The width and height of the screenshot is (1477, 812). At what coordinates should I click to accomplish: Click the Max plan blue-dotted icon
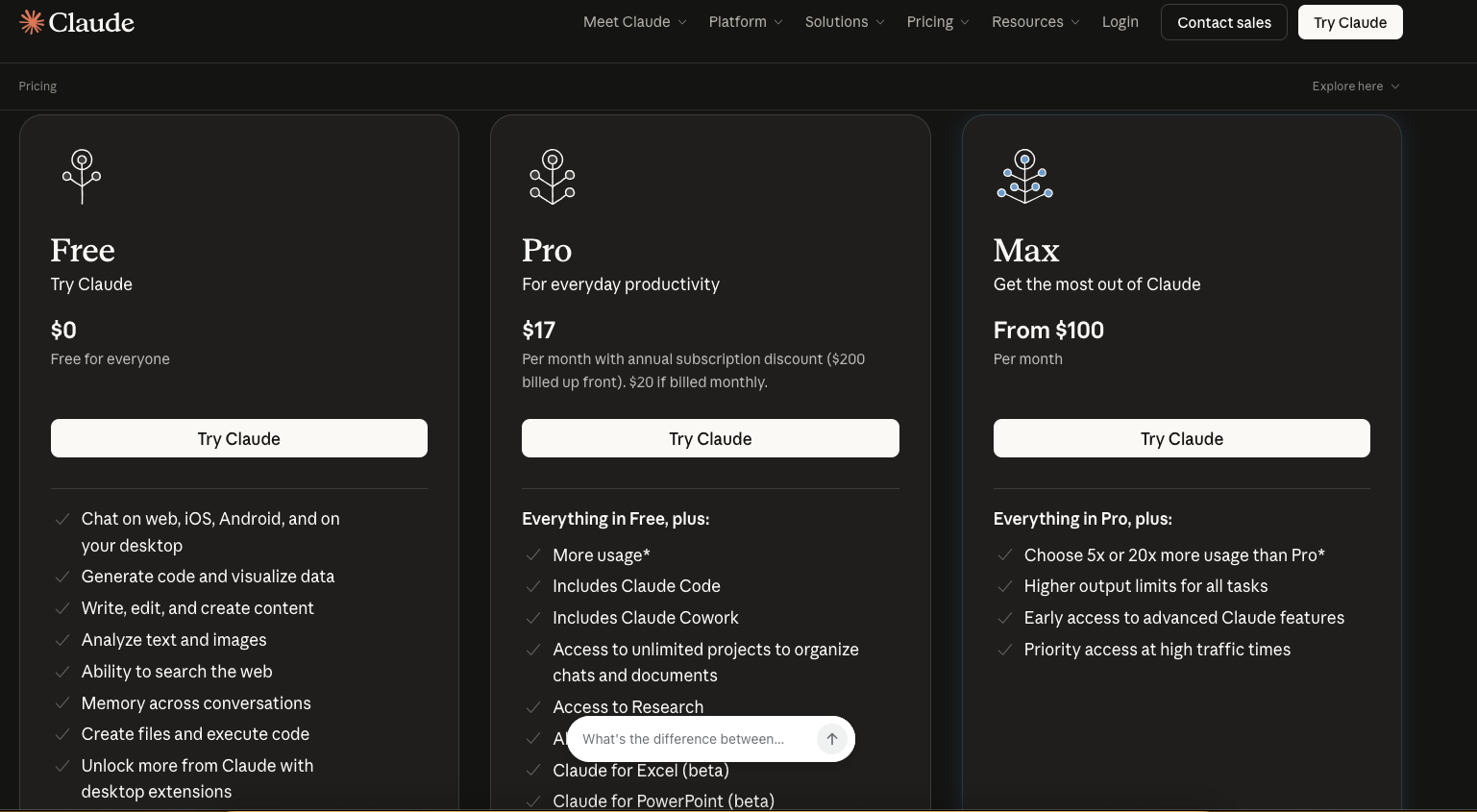tap(1024, 176)
